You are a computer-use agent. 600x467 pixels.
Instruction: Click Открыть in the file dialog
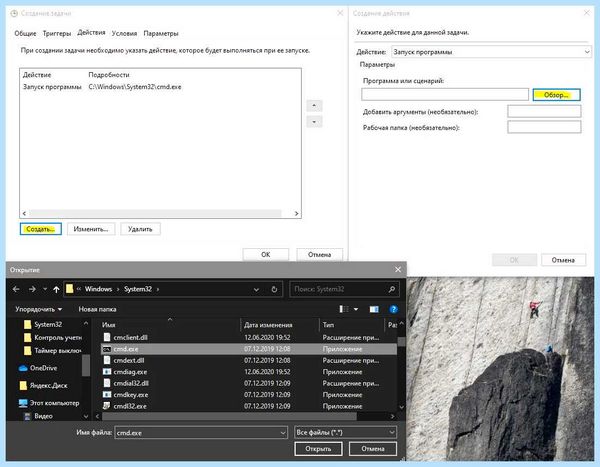pyautogui.click(x=318, y=449)
